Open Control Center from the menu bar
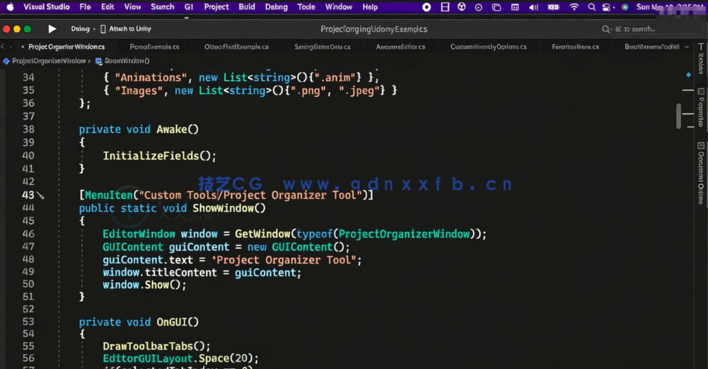Image resolution: width=708 pixels, height=369 pixels. point(607,7)
